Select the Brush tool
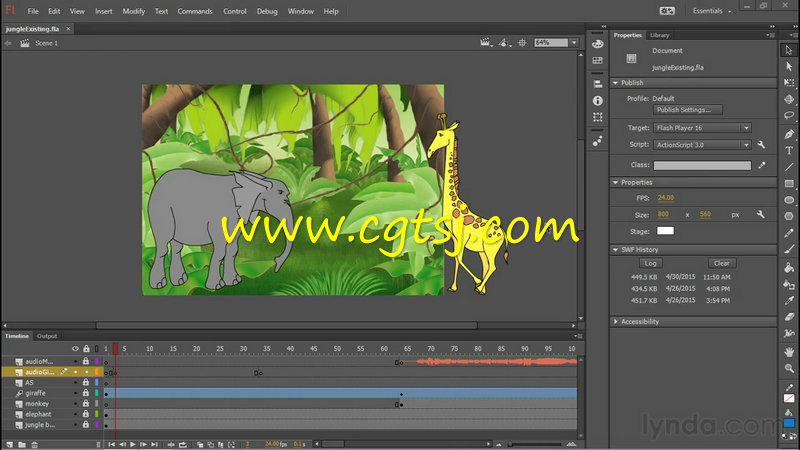Image resolution: width=800 pixels, height=450 pixels. [x=789, y=249]
